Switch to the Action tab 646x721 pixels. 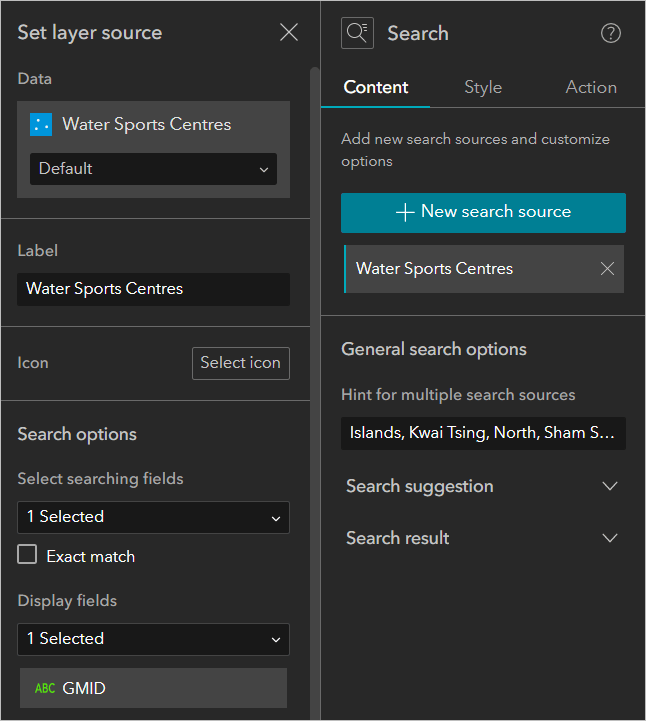[x=591, y=87]
